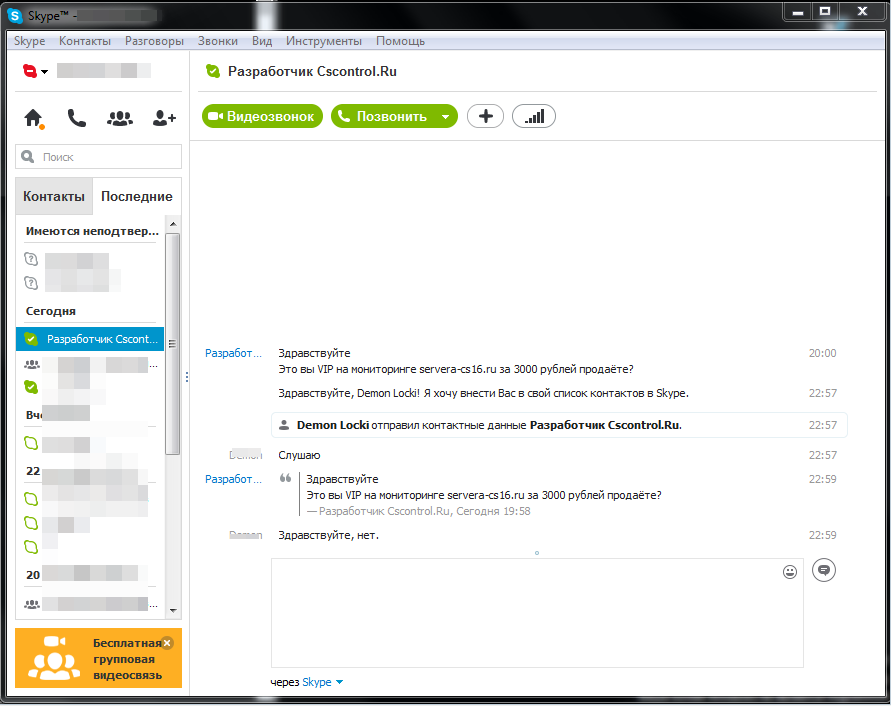Screen dimensions: 891x706
Task: Click the Позвонить call button
Action: tap(384, 117)
